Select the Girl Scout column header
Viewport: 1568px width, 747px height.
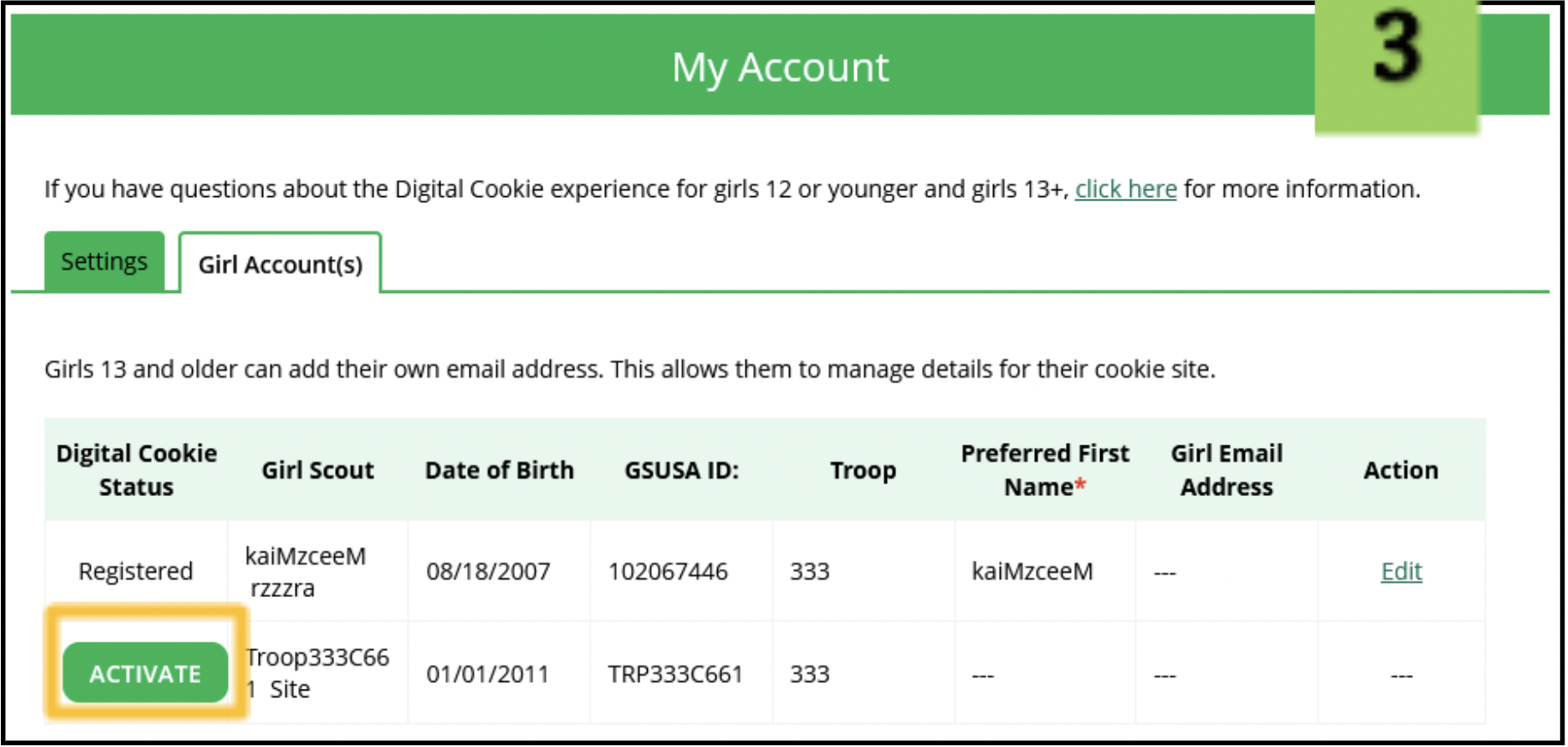coord(318,469)
